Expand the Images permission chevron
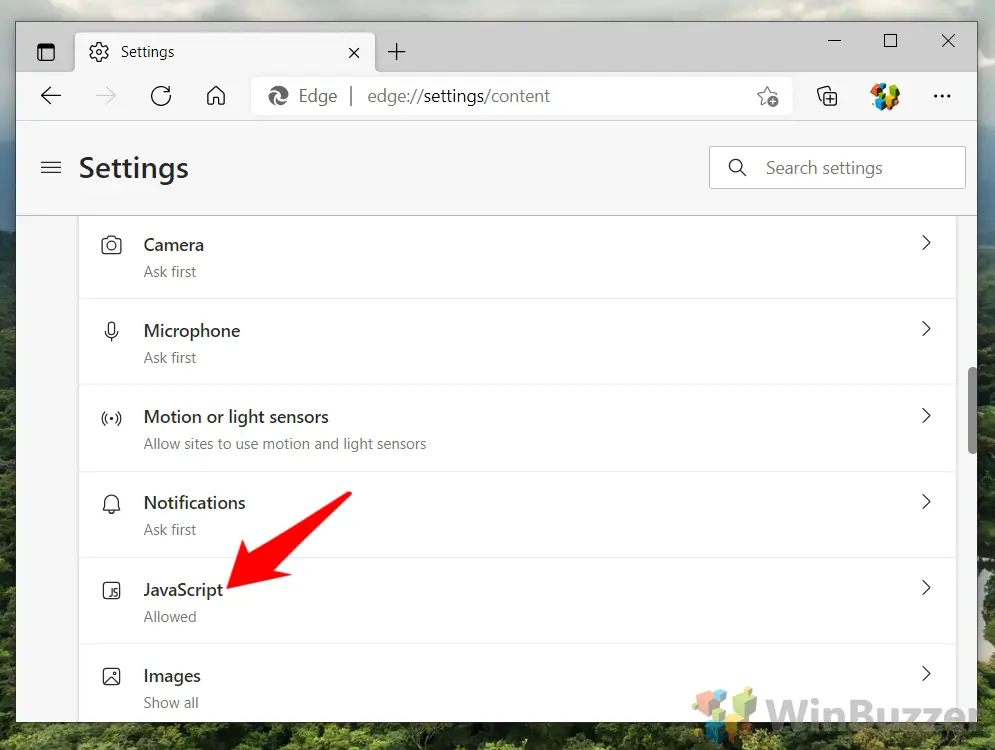The image size is (995, 750). (x=925, y=674)
